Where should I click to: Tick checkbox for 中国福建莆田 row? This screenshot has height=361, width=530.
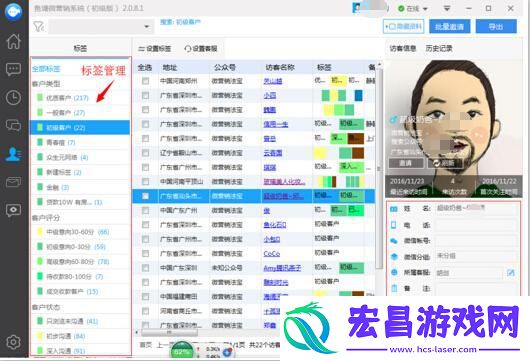145,297
